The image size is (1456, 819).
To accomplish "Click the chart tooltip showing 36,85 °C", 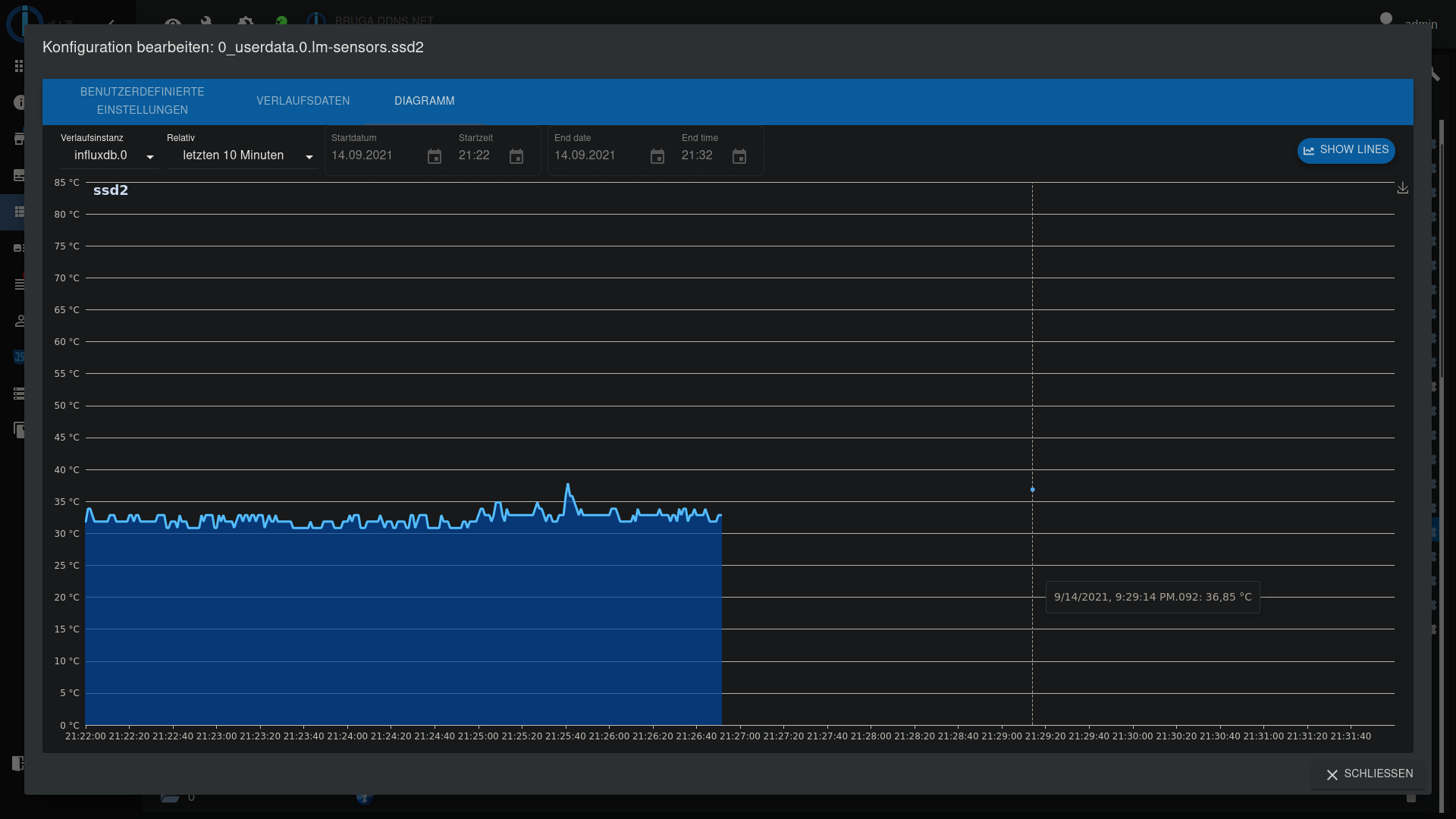I will (1153, 597).
